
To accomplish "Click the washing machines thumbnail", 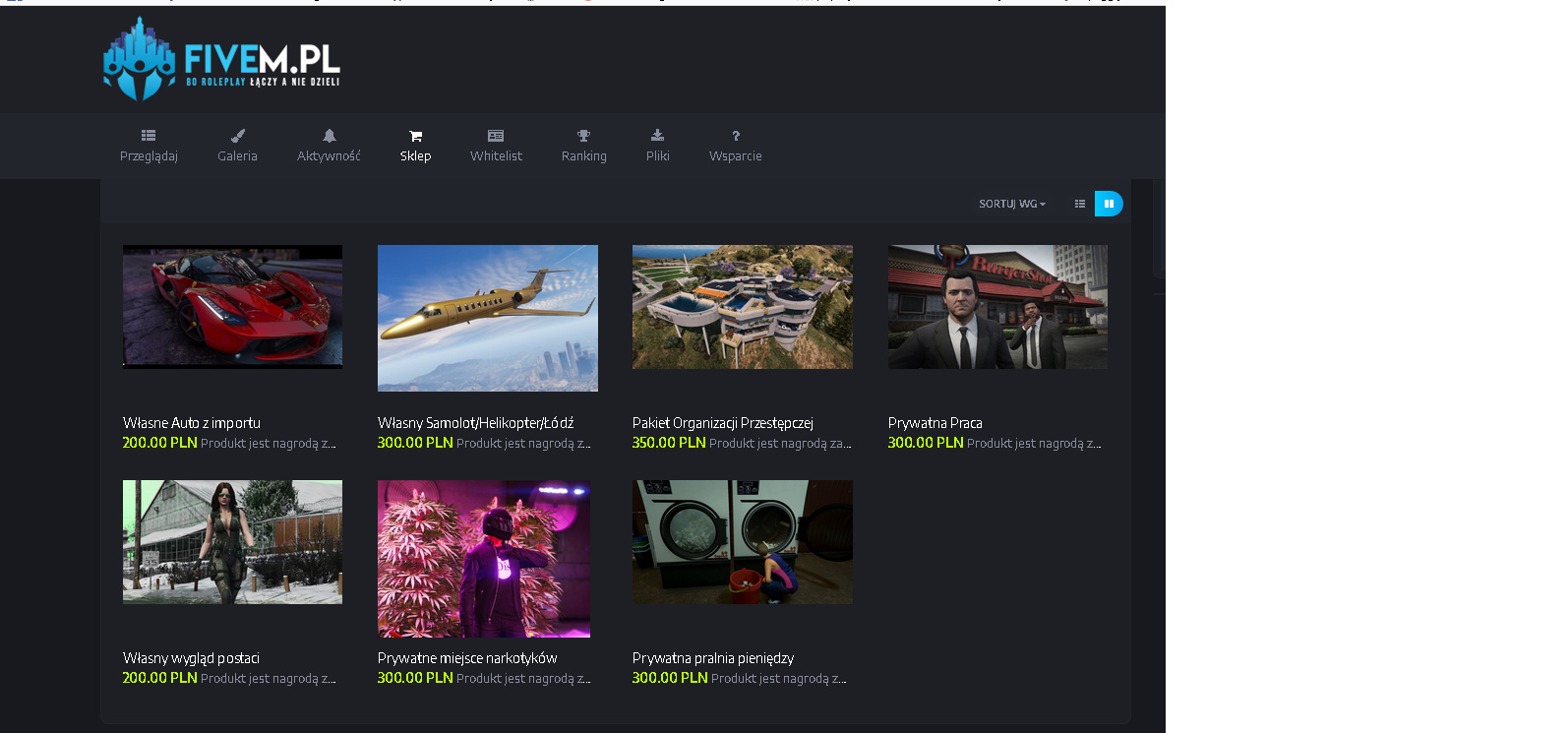I will click(x=743, y=542).
